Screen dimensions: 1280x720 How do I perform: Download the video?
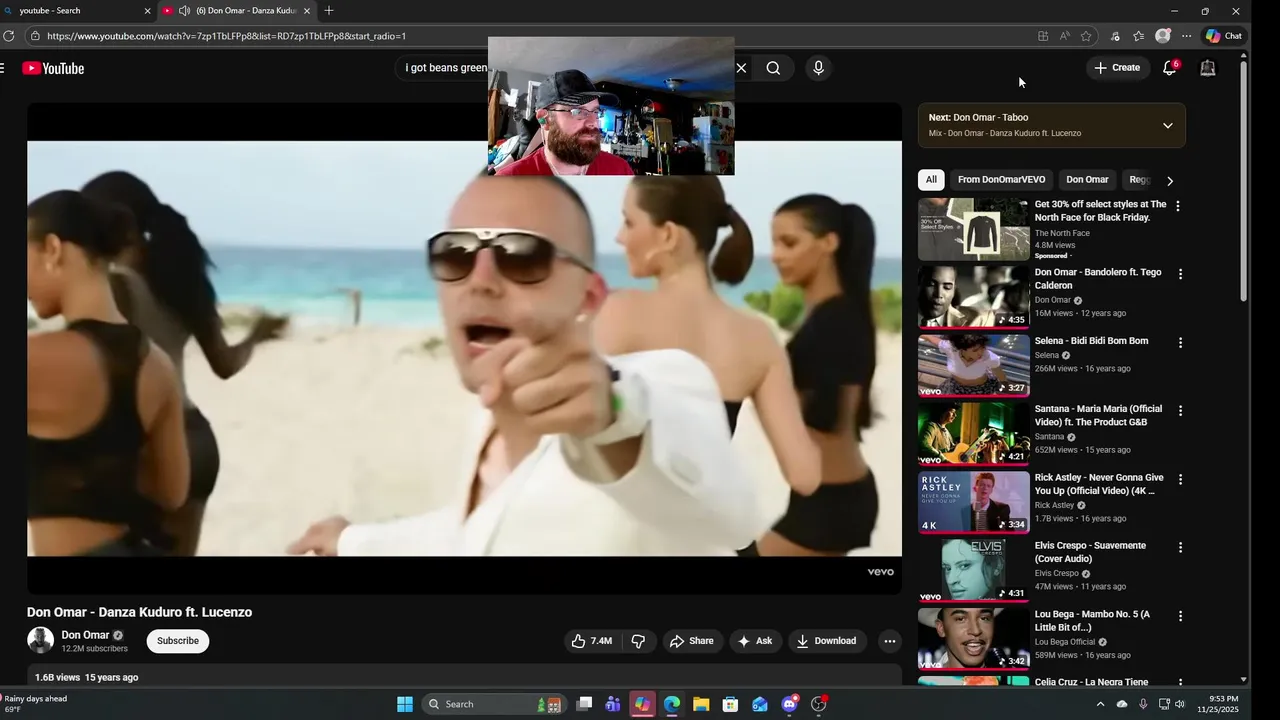point(826,641)
